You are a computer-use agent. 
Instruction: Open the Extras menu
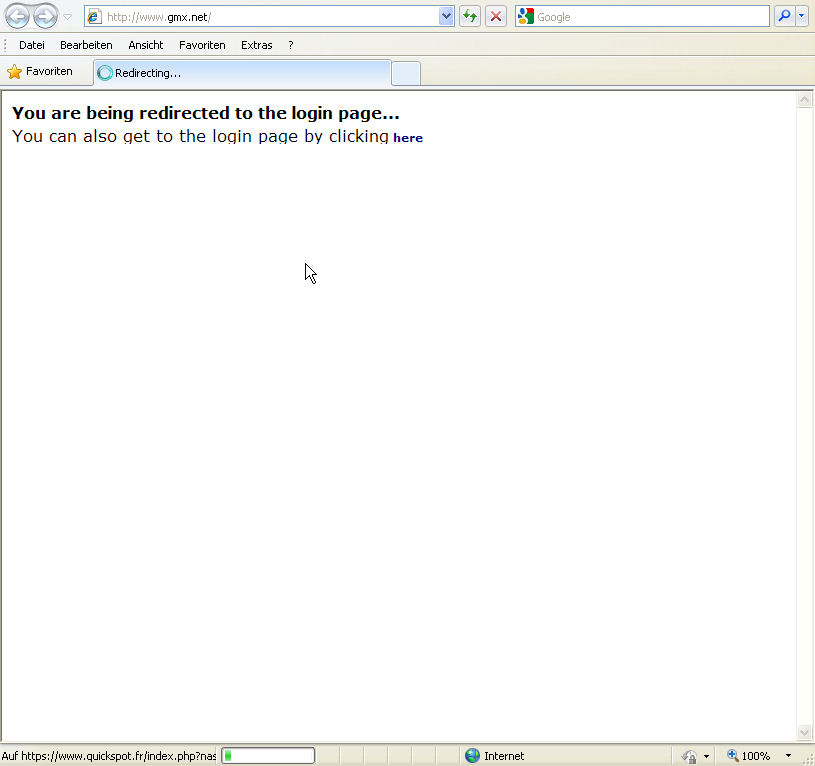pyautogui.click(x=257, y=45)
